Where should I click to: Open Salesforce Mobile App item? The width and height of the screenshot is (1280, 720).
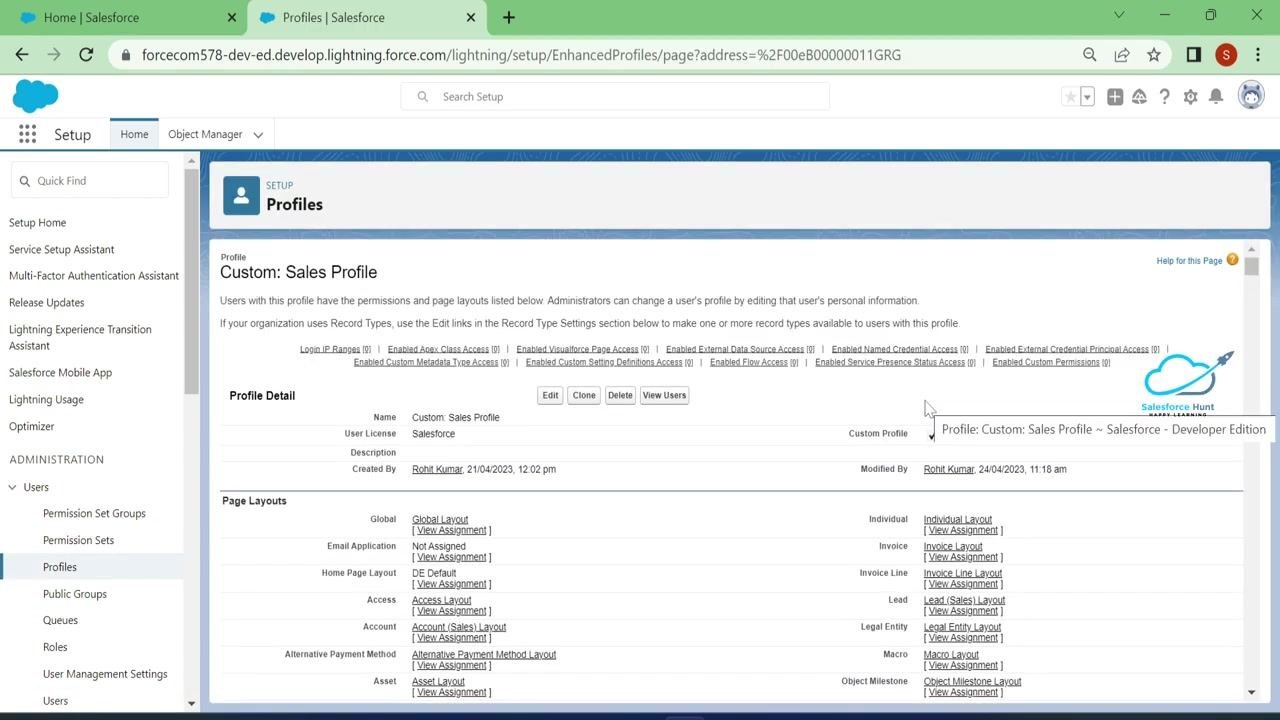click(60, 373)
